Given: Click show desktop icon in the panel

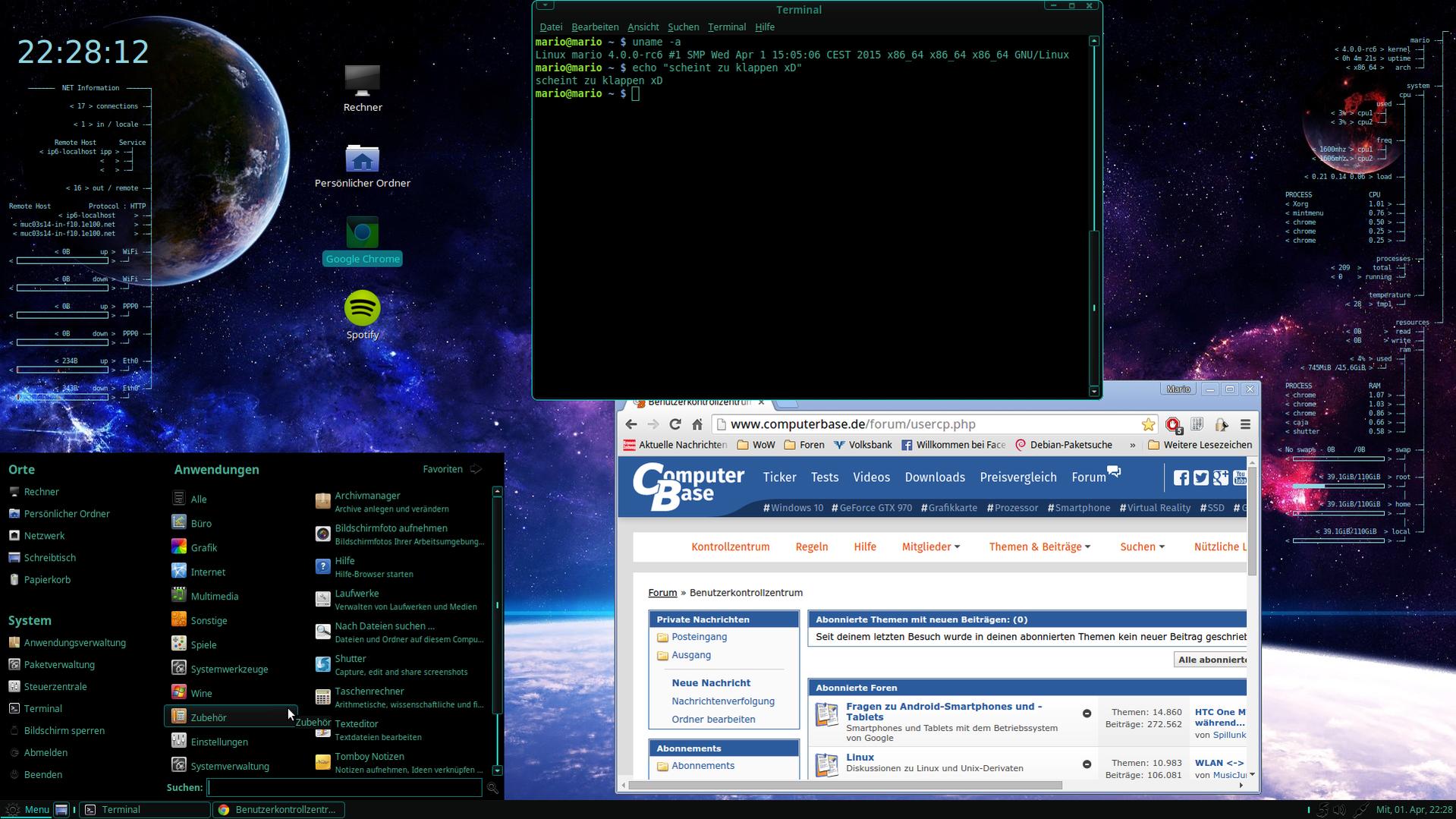Looking at the screenshot, I should click(61, 810).
